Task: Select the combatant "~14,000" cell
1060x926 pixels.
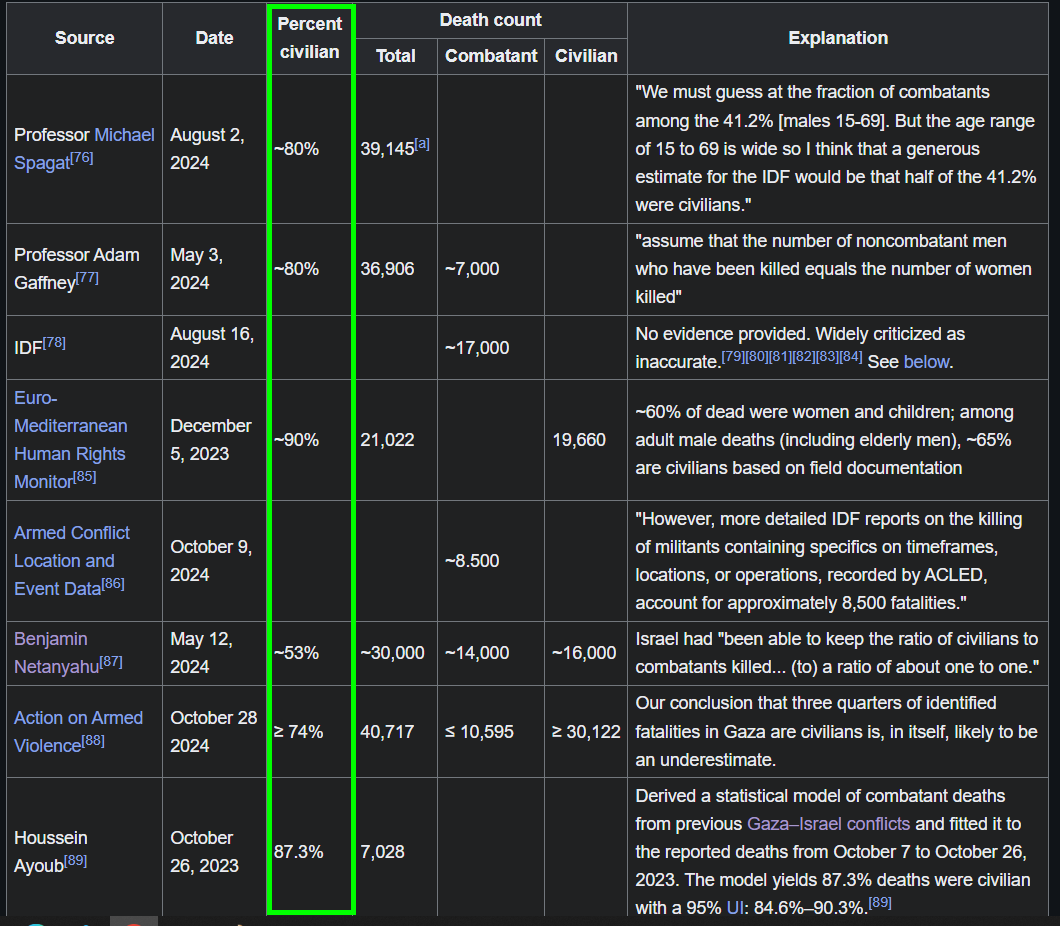Action: (491, 653)
